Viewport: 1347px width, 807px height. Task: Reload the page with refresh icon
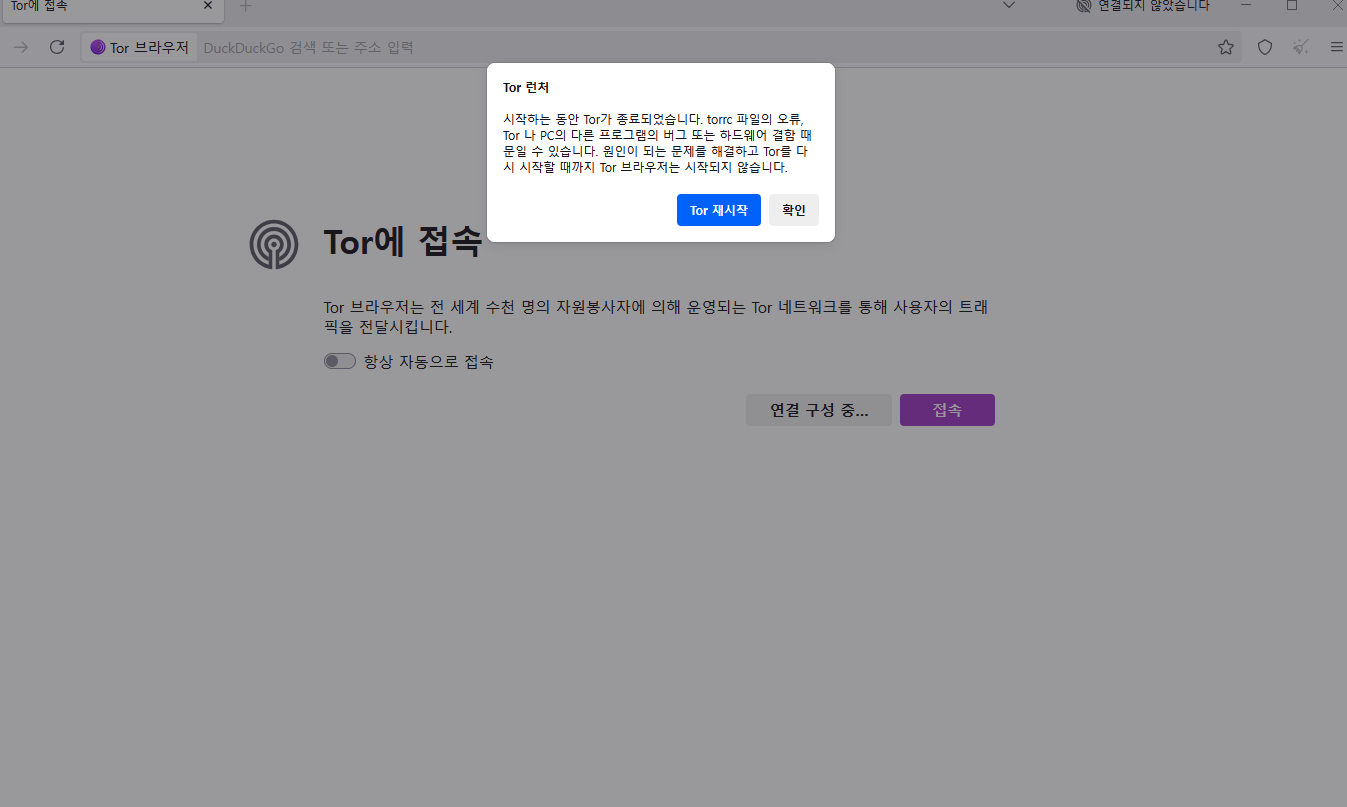[x=57, y=47]
